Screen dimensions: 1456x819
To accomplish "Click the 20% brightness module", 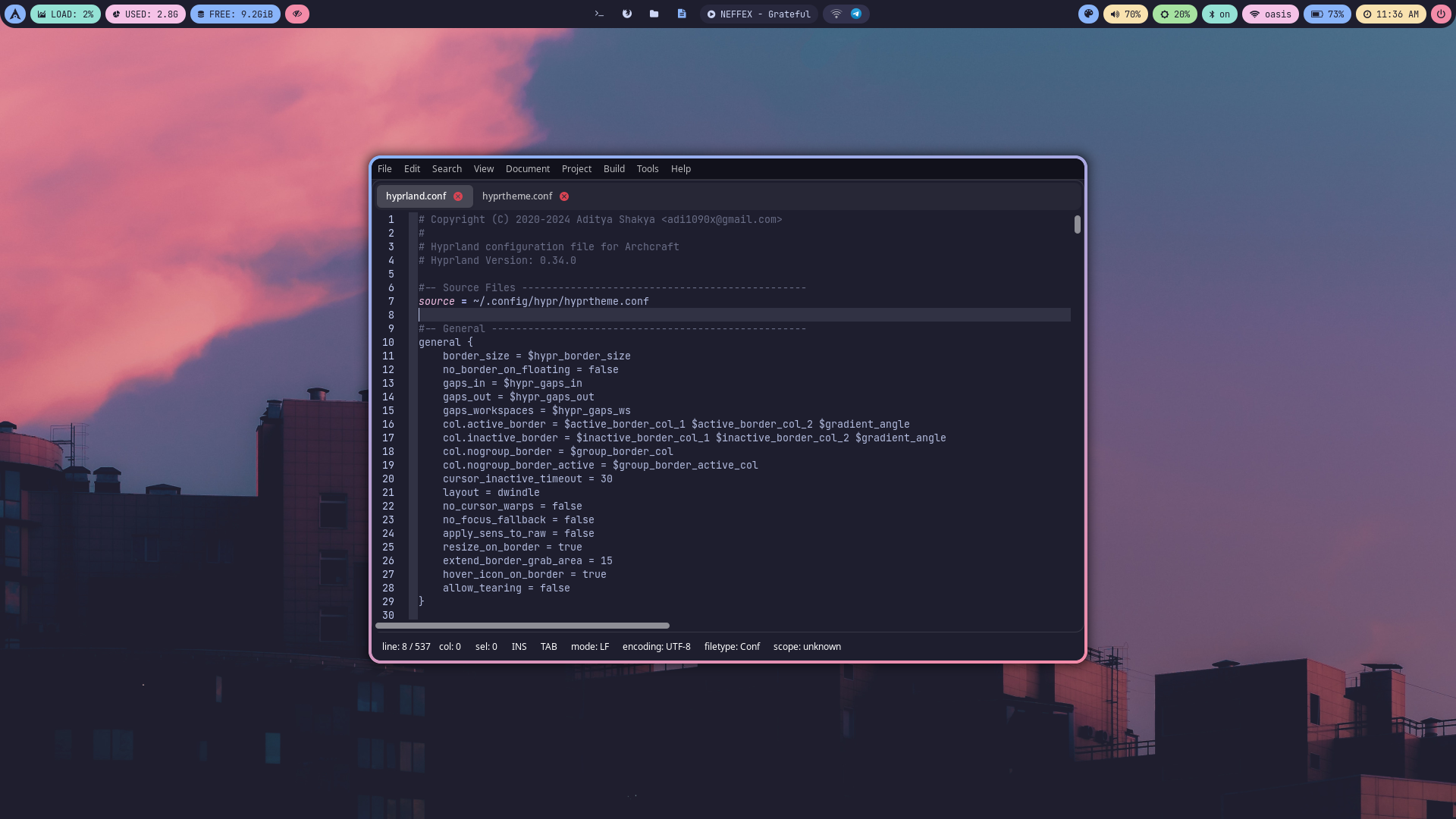I will click(1175, 14).
